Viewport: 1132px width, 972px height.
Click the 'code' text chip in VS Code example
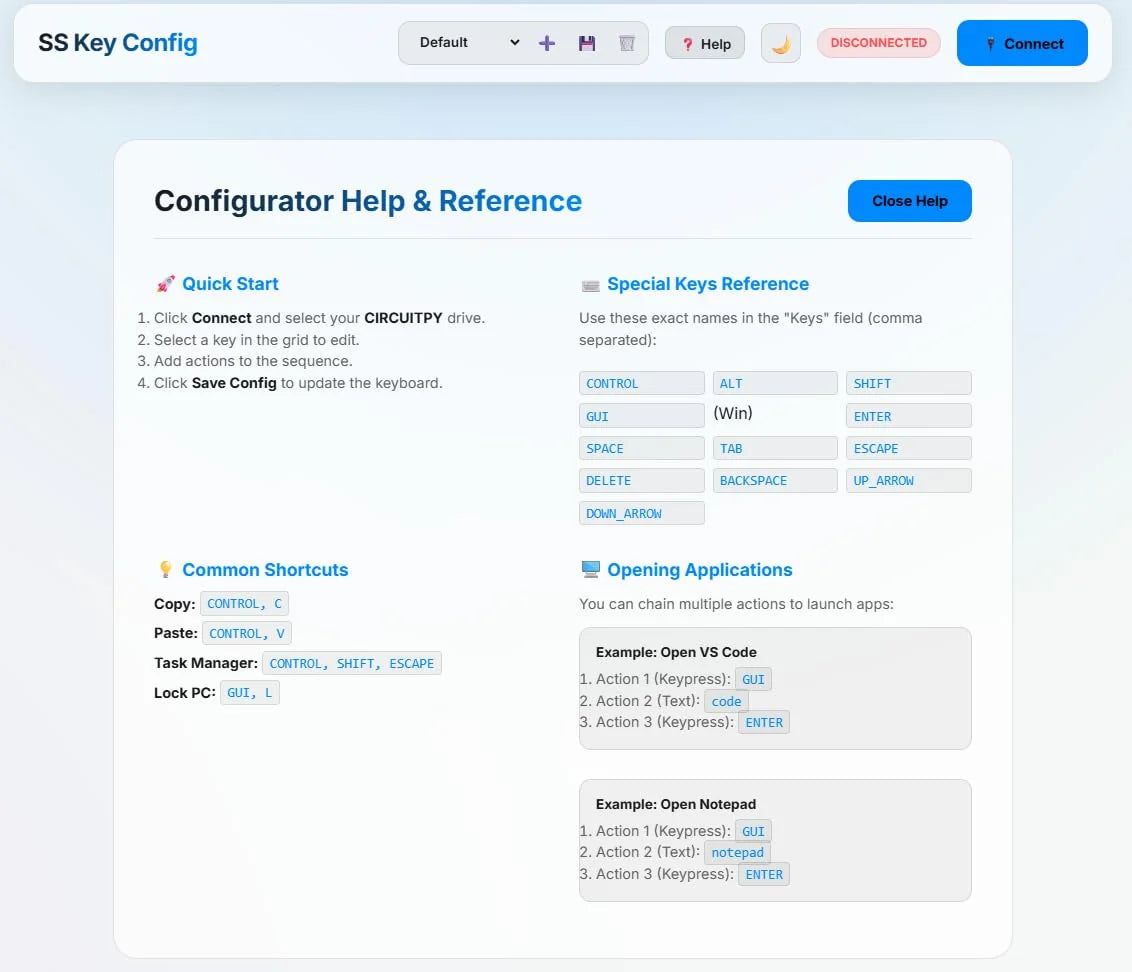click(x=726, y=701)
